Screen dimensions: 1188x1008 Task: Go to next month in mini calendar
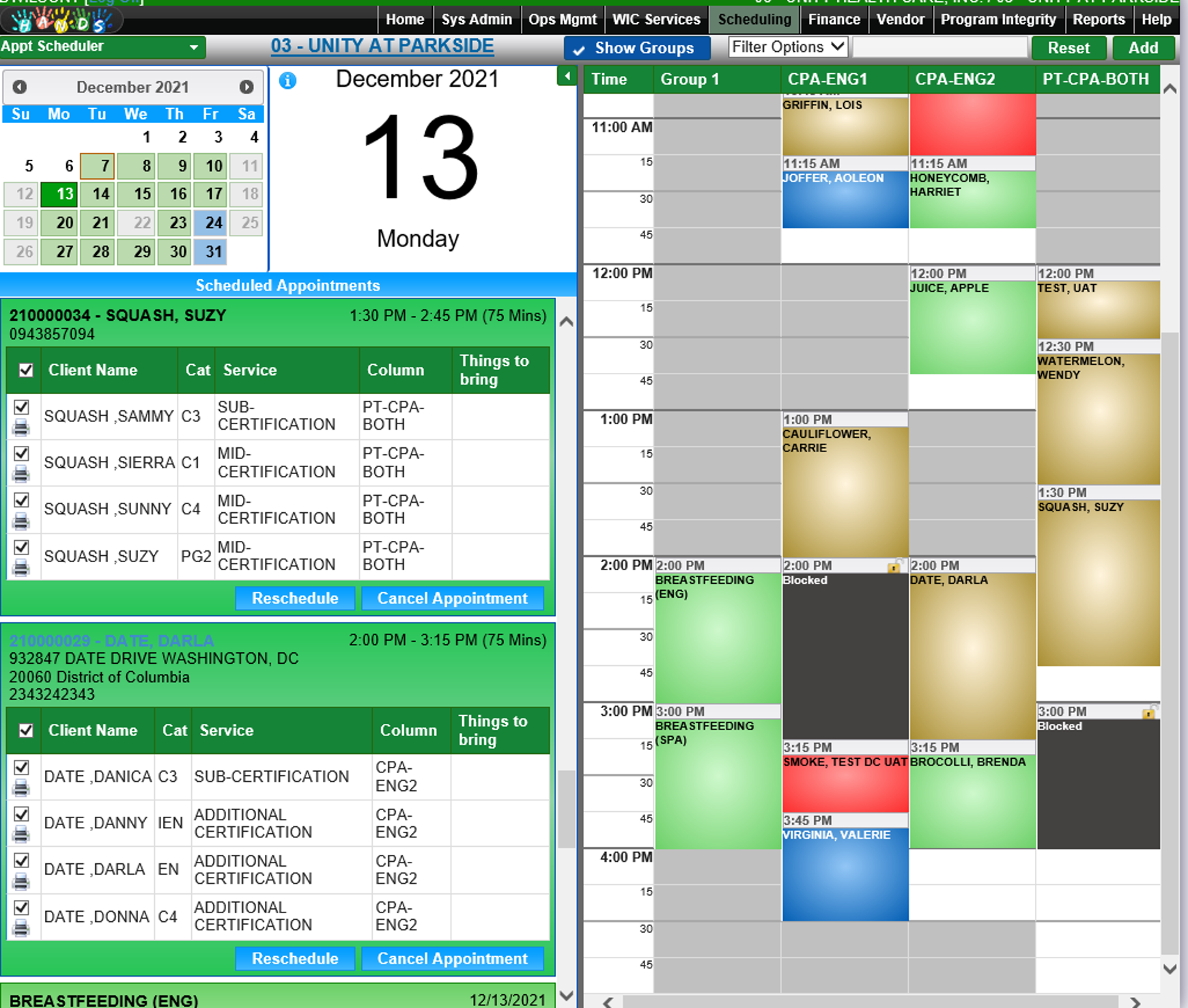246,87
